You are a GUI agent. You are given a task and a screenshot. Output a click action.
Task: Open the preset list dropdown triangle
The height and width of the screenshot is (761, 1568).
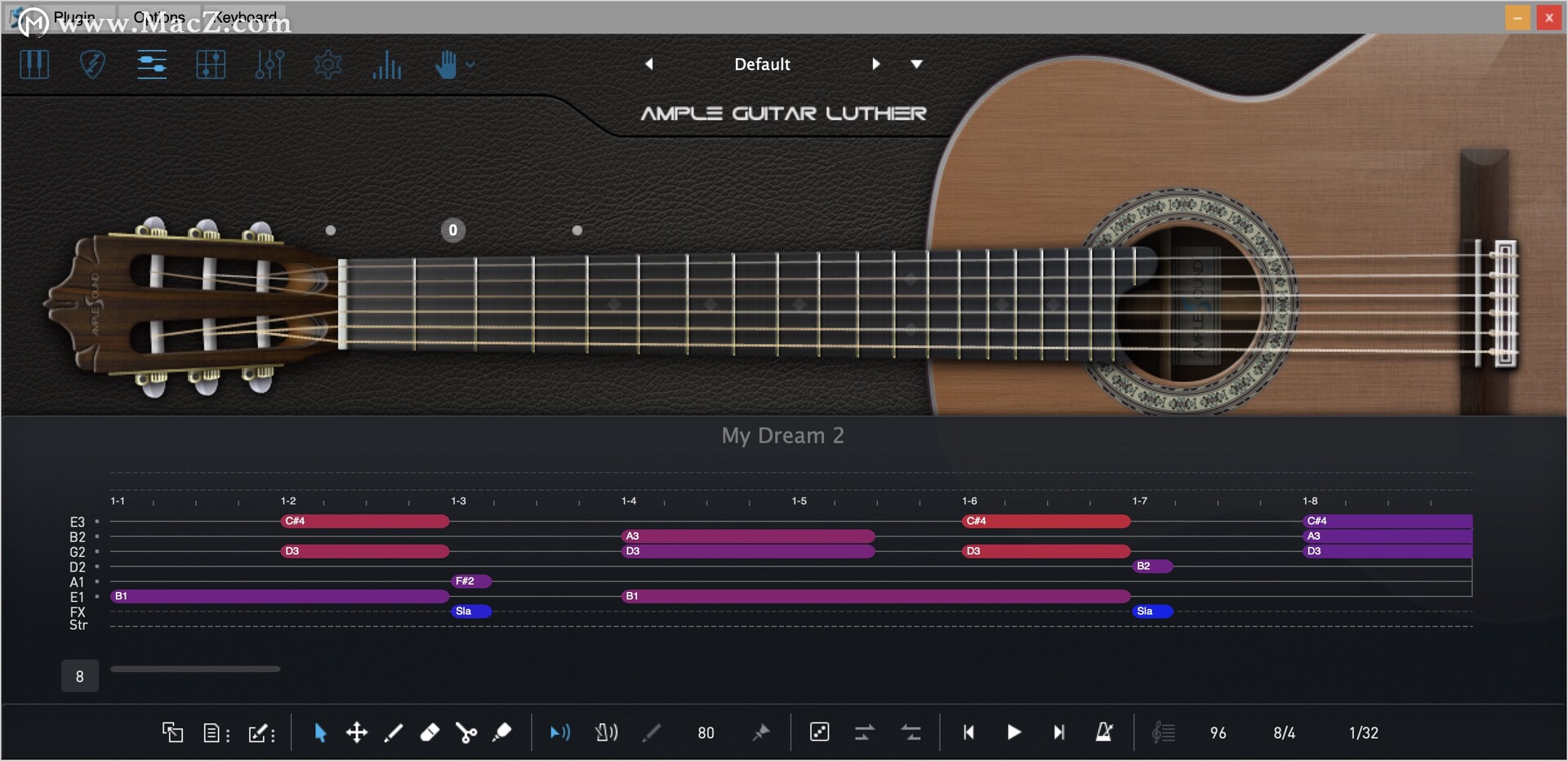[x=916, y=64]
